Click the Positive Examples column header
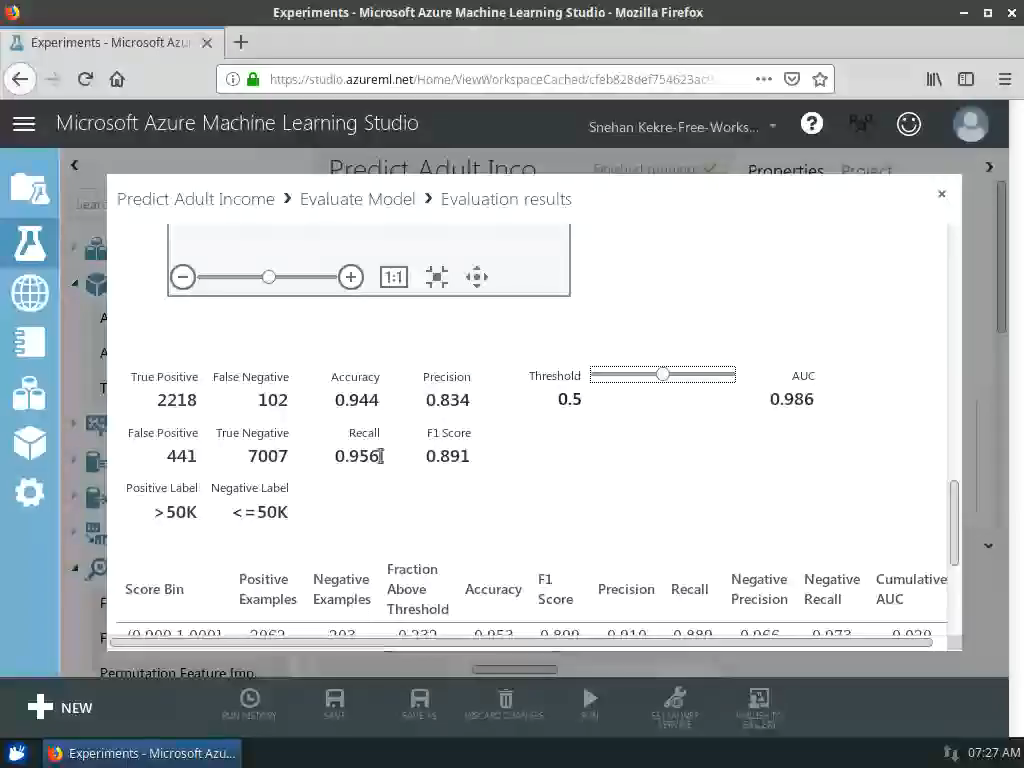This screenshot has width=1024, height=768. point(268,589)
